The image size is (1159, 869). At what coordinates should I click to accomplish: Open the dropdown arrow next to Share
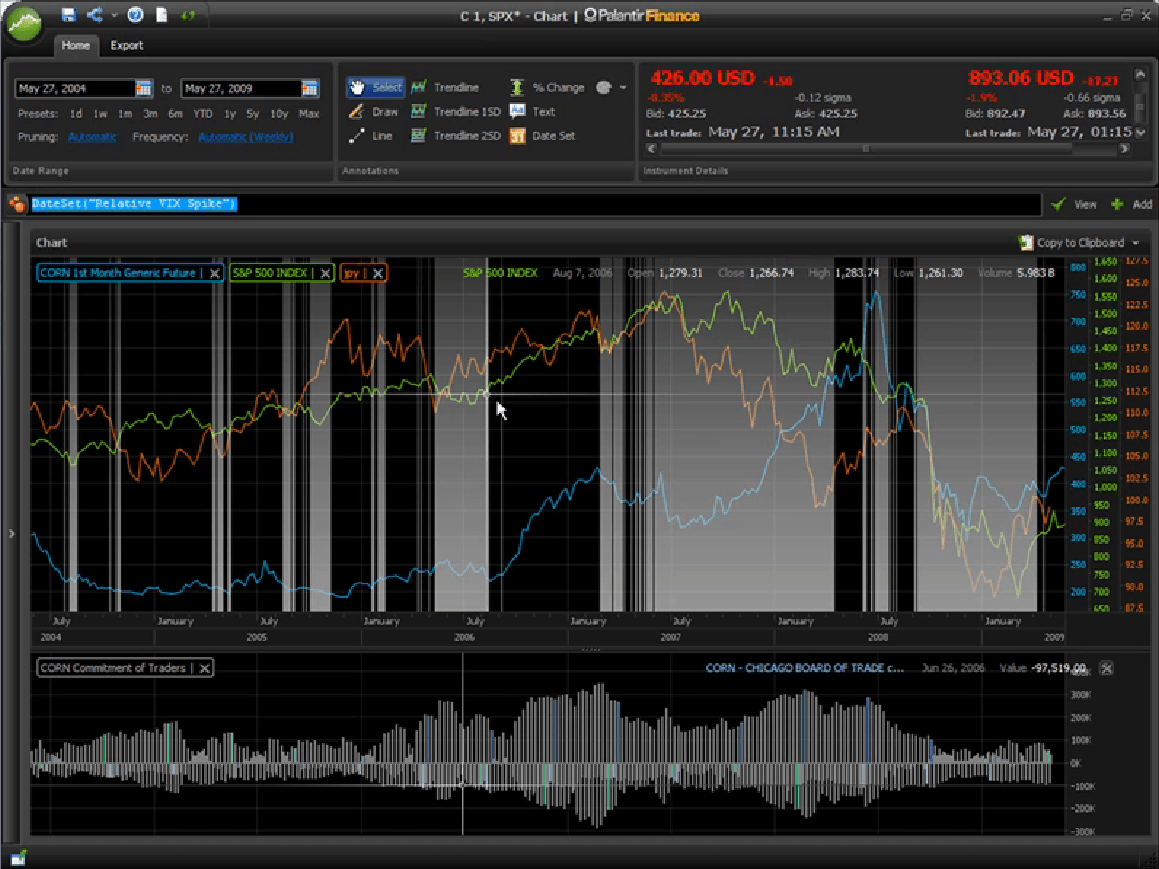click(x=114, y=15)
